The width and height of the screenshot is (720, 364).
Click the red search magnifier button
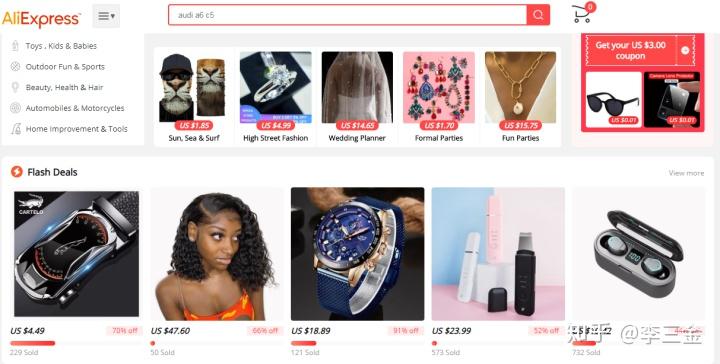click(538, 15)
